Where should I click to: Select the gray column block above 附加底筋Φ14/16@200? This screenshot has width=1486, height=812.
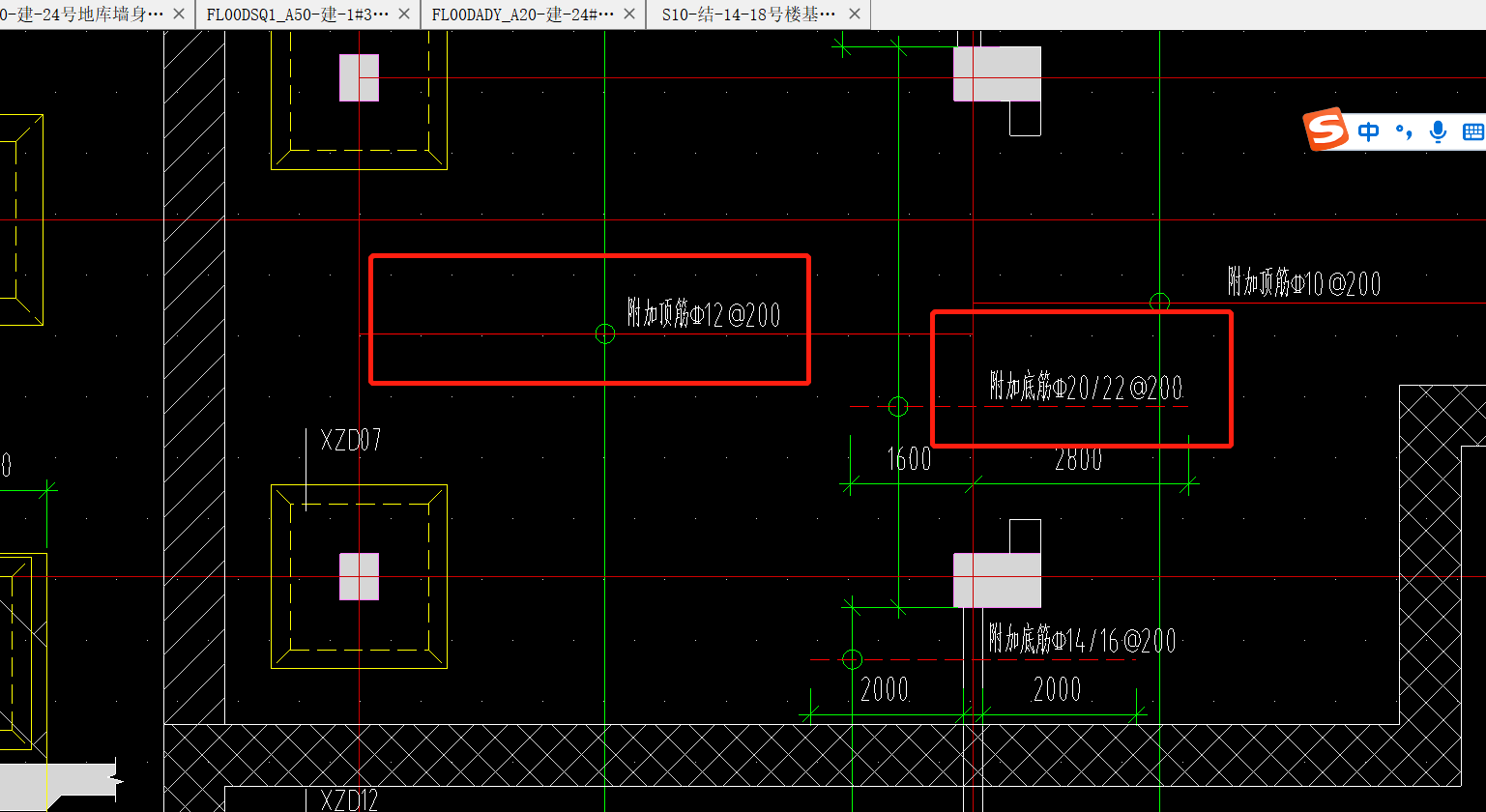tap(997, 580)
